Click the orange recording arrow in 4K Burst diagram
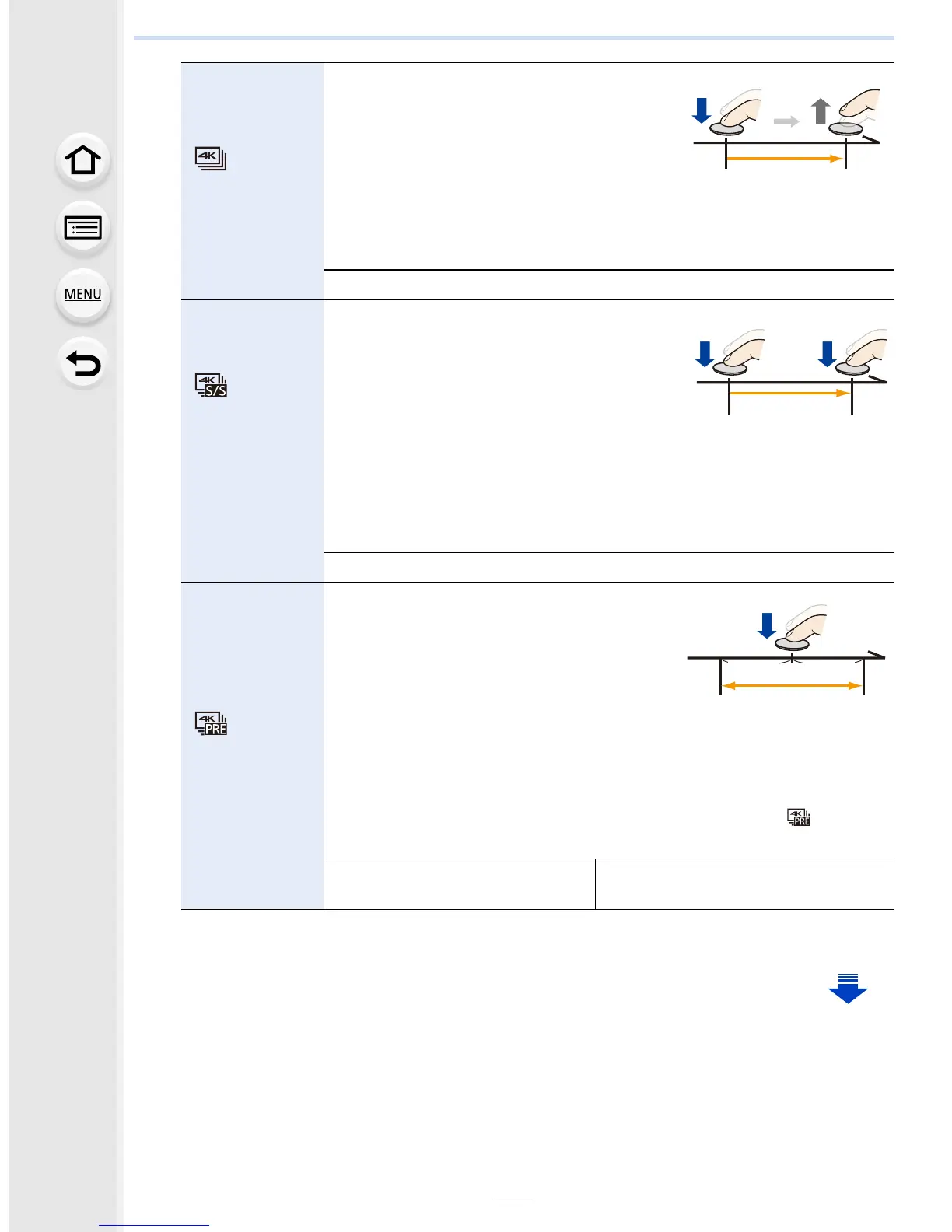This screenshot has width=952, height=1232. point(784,159)
